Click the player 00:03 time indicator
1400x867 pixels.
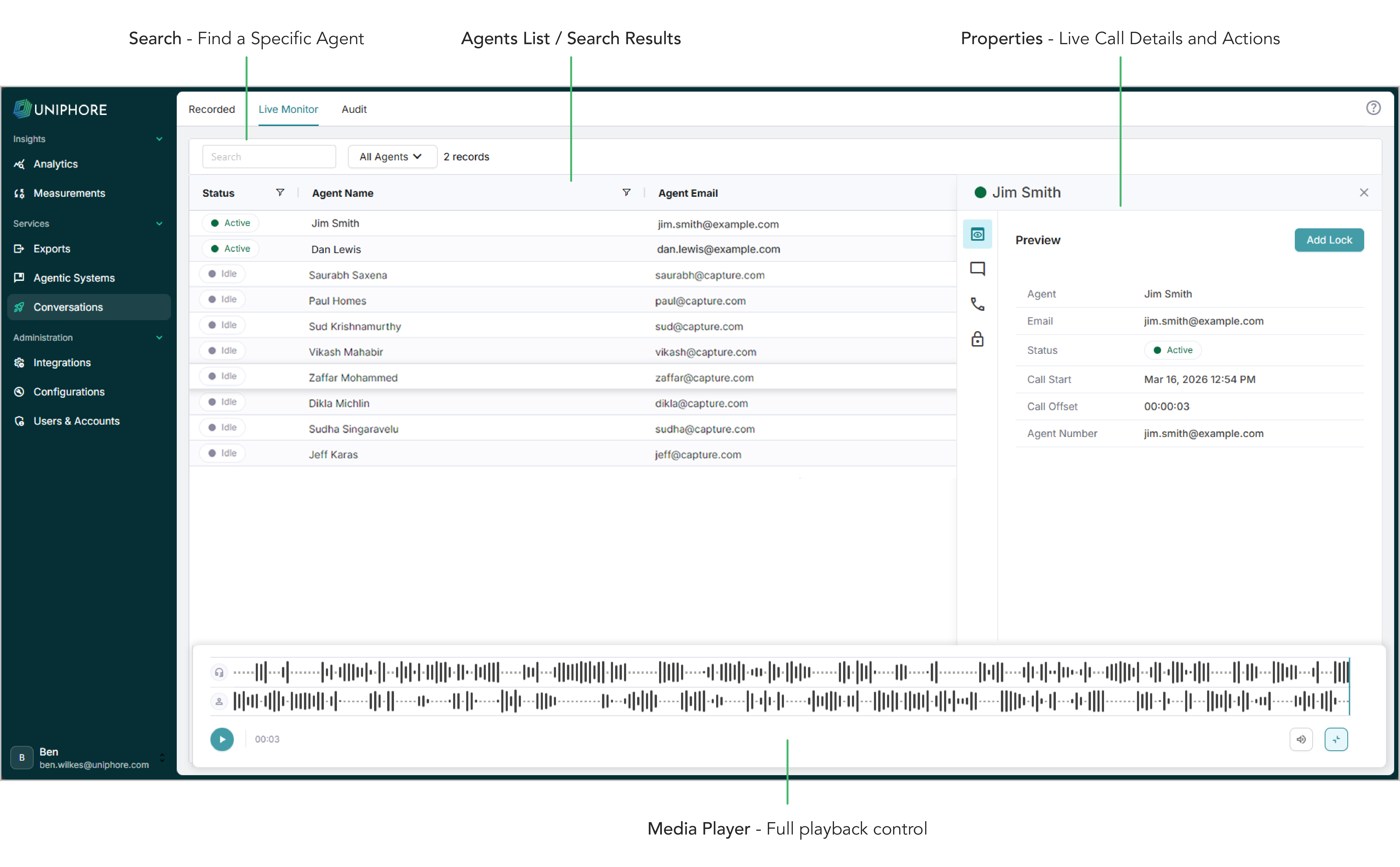coord(267,739)
